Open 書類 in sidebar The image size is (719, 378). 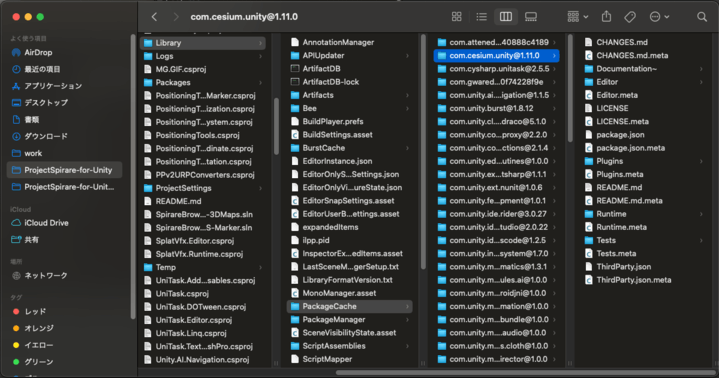pyautogui.click(x=64, y=120)
